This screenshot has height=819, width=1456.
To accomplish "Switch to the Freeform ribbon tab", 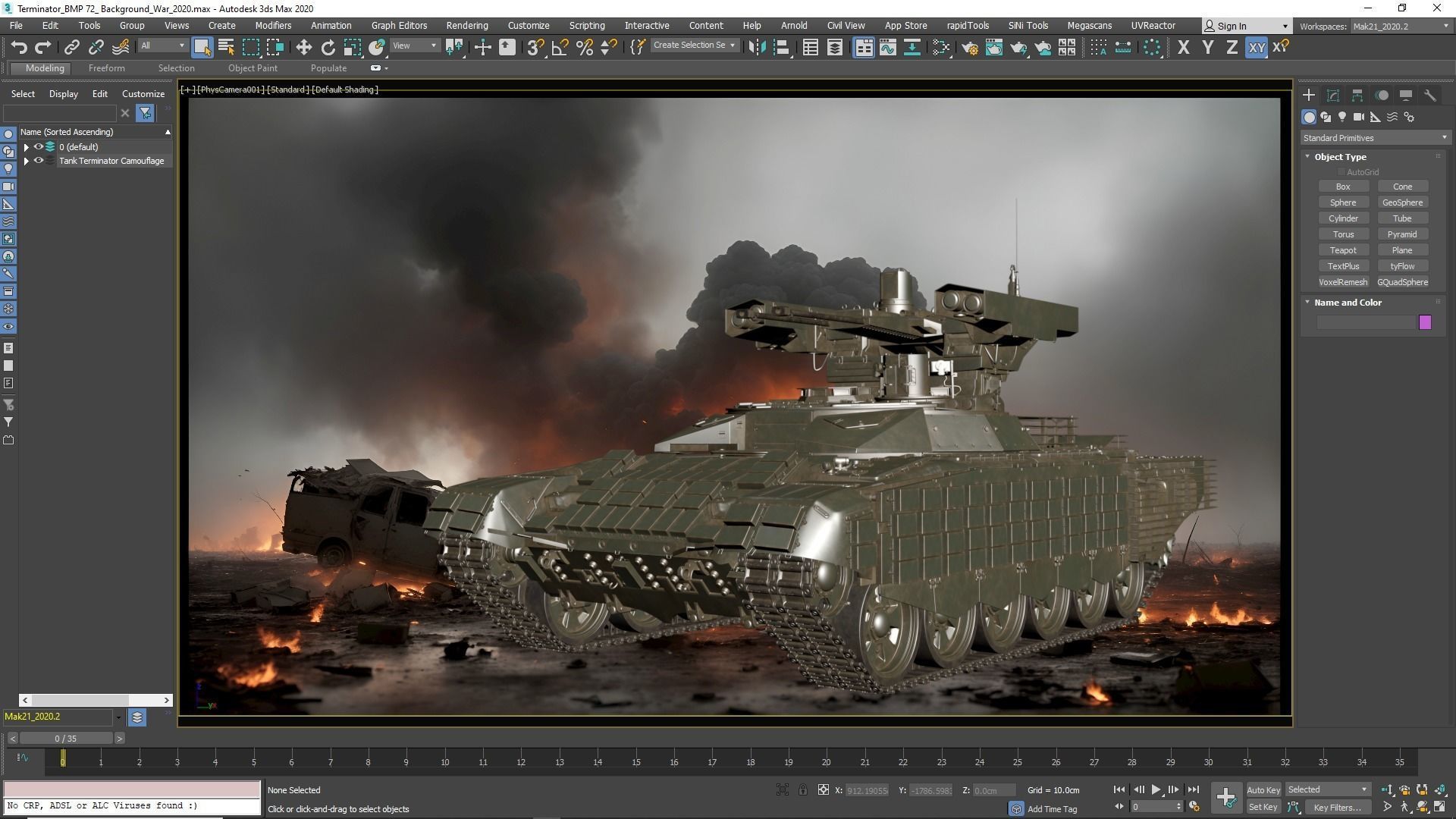I will 106,68.
